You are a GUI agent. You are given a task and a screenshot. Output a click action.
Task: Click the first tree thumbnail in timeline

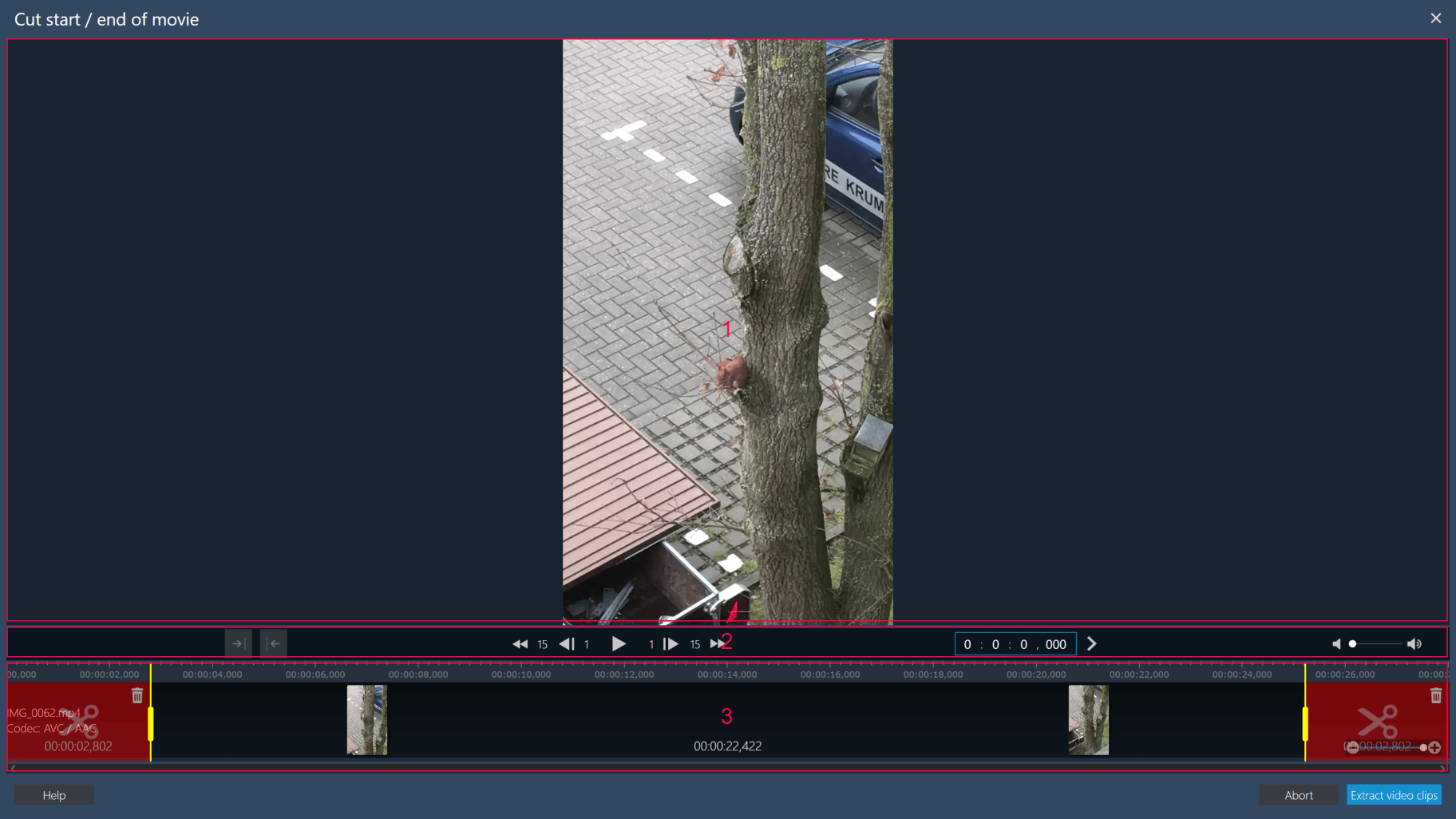(367, 720)
